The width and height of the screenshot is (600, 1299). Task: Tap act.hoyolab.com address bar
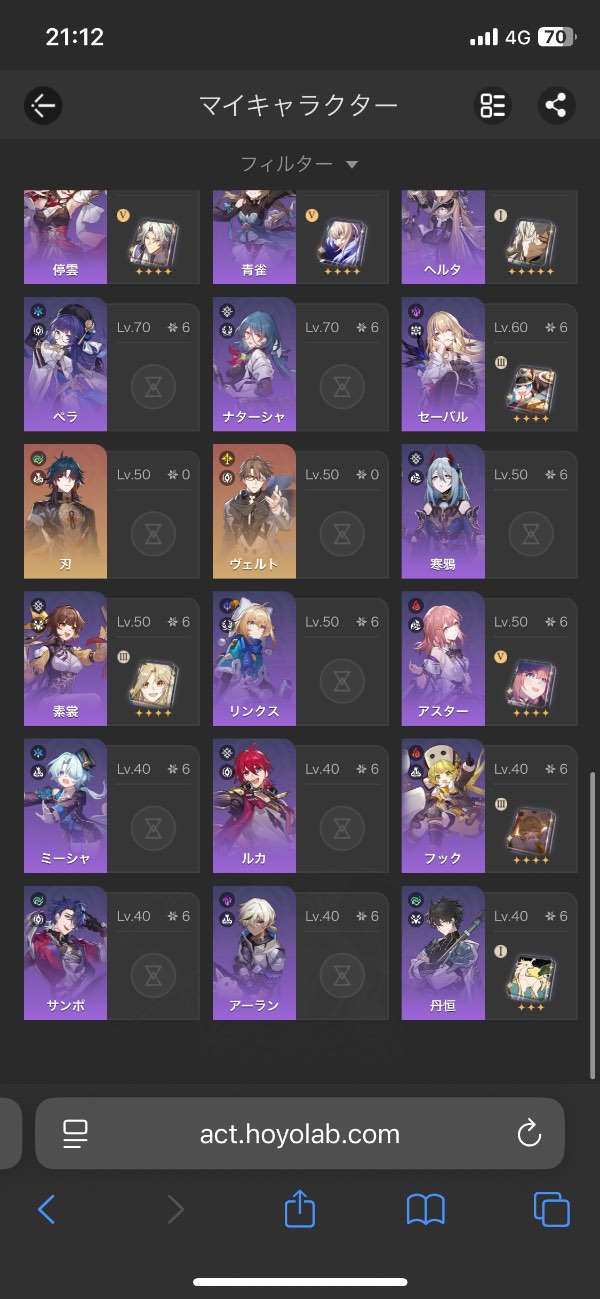(x=300, y=1133)
